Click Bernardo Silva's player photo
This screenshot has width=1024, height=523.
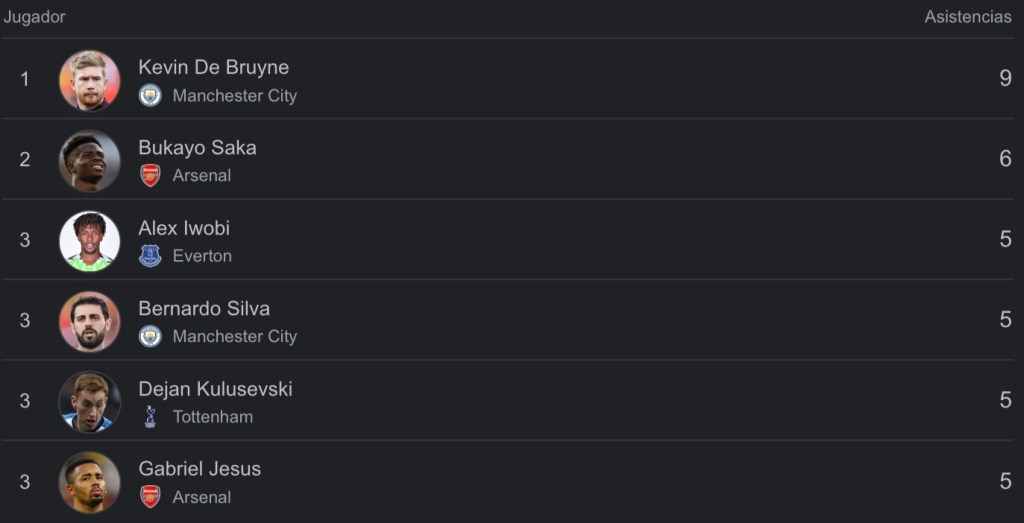[89, 321]
